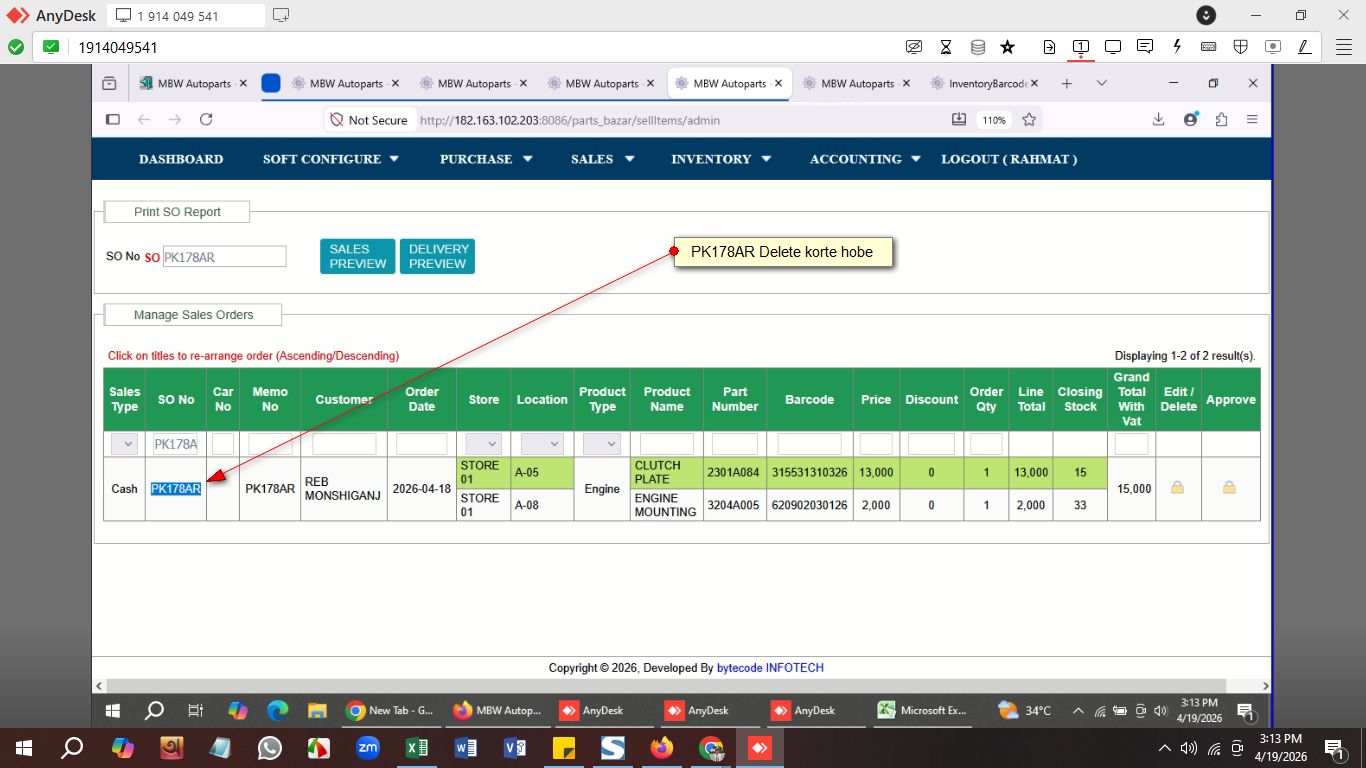Click the SALES PREVIEW button
1366x768 pixels.
(x=357, y=256)
